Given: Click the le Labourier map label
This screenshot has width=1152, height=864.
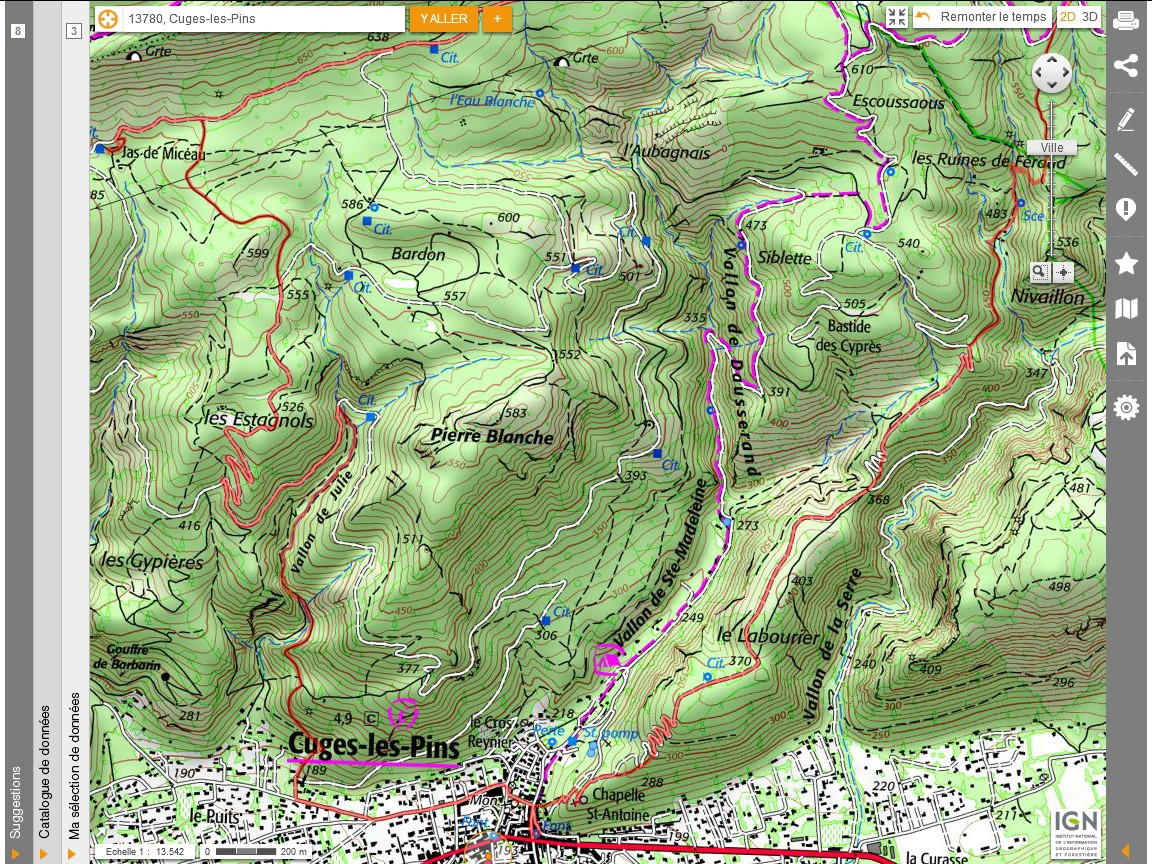Looking at the screenshot, I should [768, 636].
